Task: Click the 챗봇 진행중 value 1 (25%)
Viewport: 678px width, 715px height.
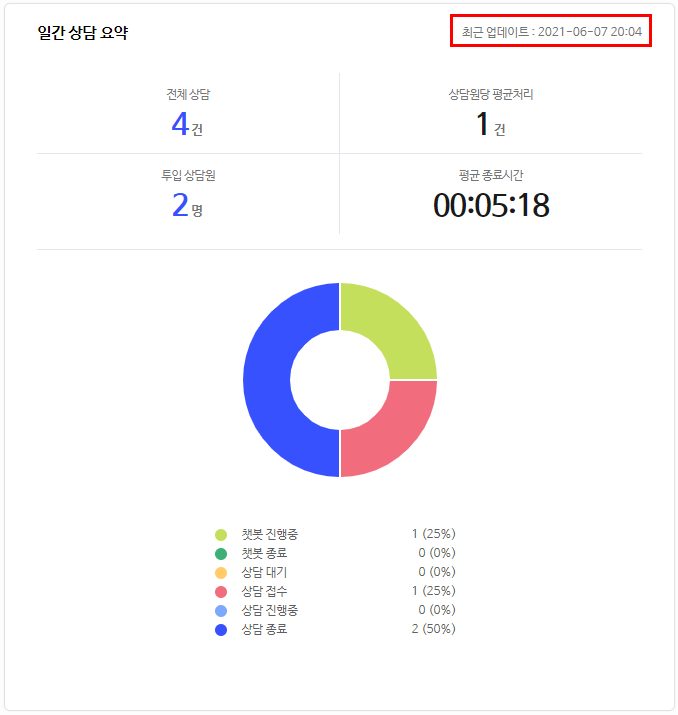Action: pos(433,534)
